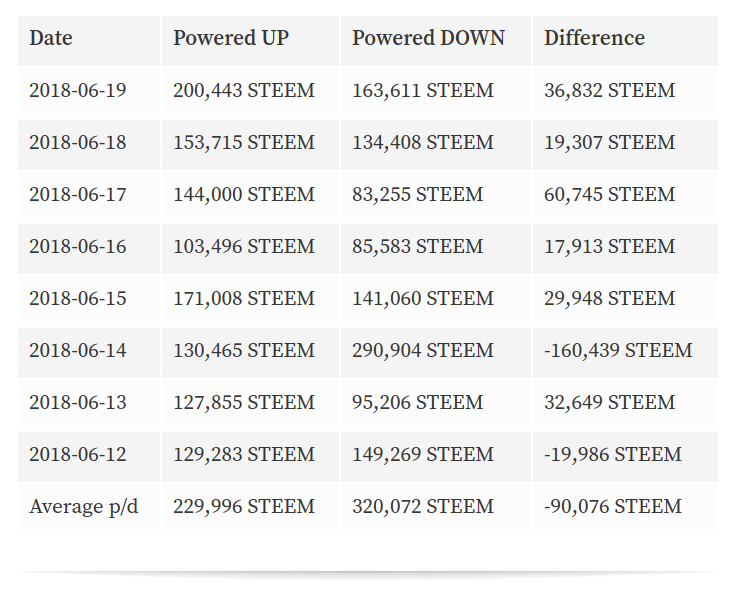
Task: Click the -160,439 STEEM difference cell
Action: 625,353
